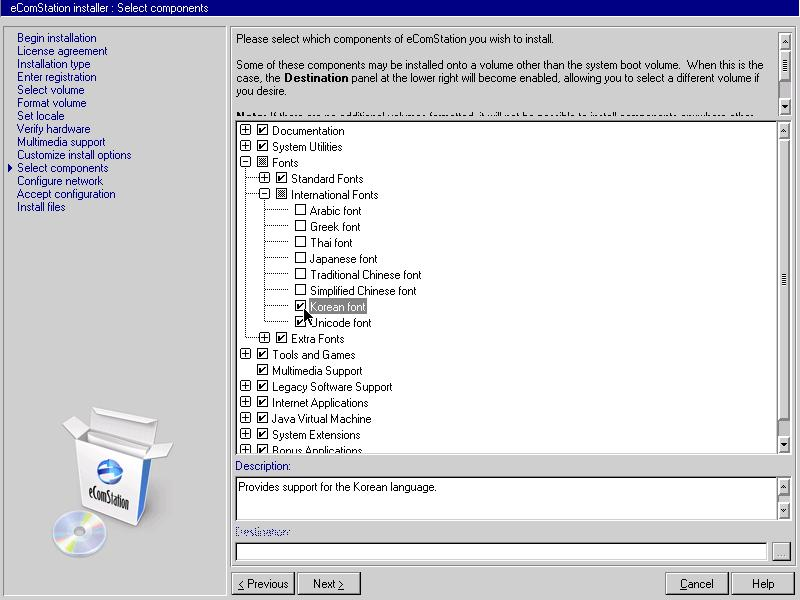Toggle Legacy Software Support checkbox

(262, 386)
